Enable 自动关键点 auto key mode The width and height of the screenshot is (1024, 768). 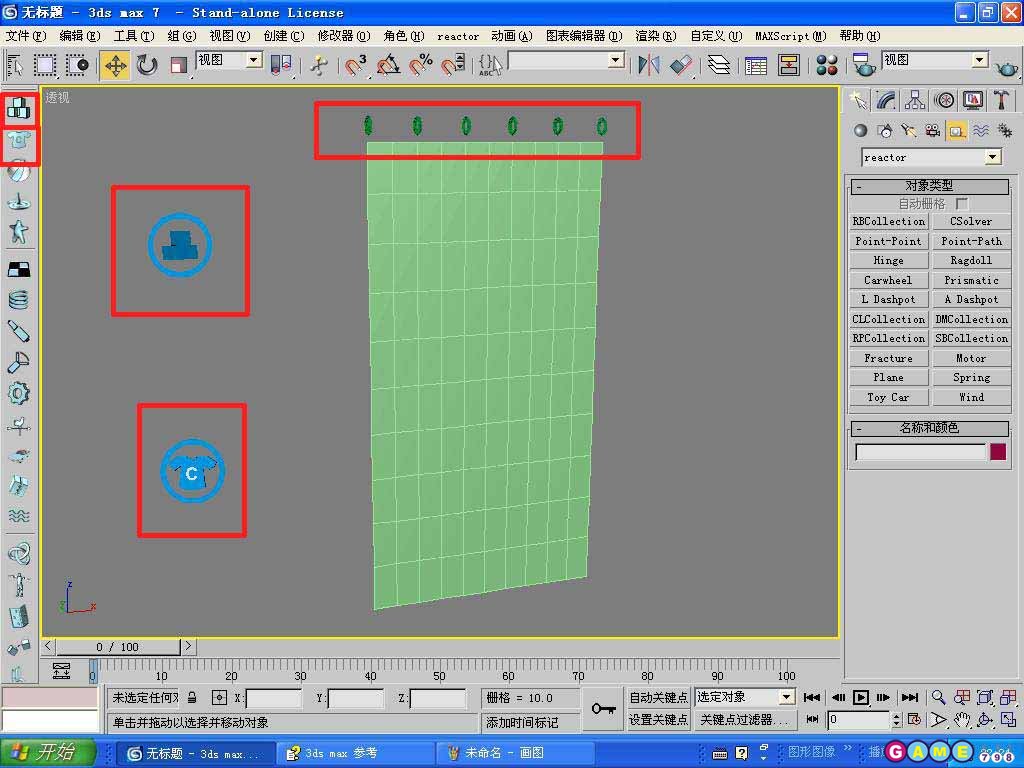pyautogui.click(x=658, y=697)
